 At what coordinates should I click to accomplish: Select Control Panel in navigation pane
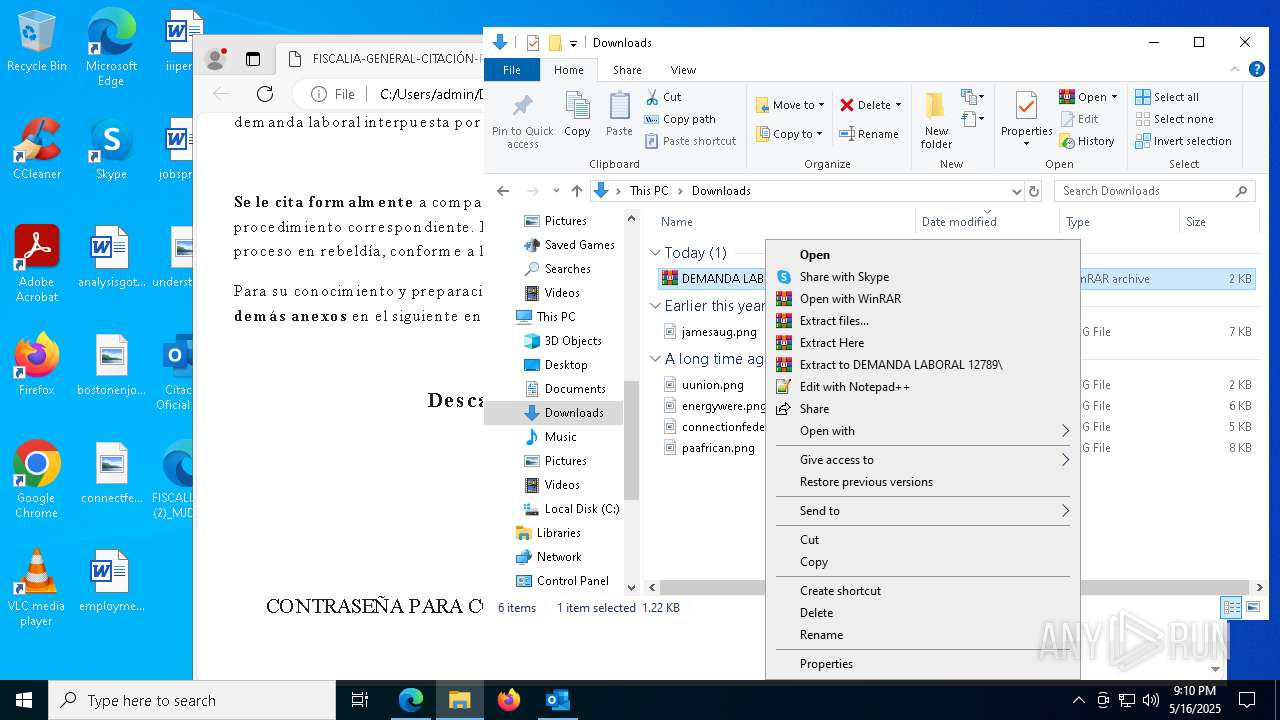pyautogui.click(x=562, y=581)
